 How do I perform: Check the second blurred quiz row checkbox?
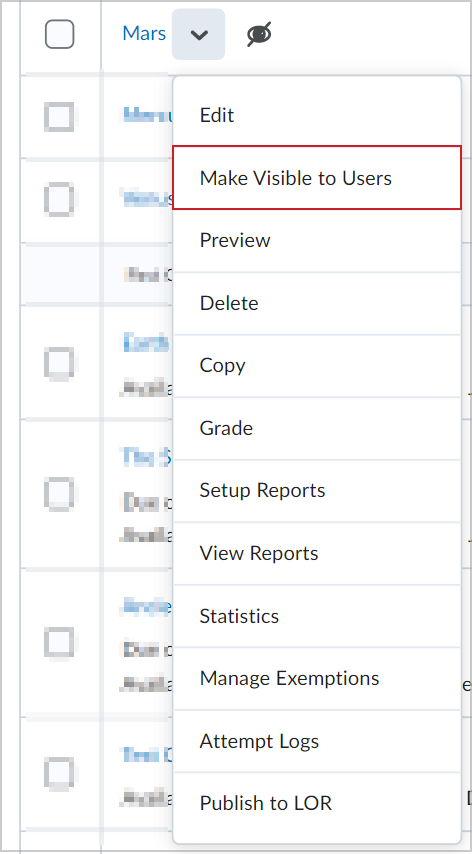click(x=59, y=200)
